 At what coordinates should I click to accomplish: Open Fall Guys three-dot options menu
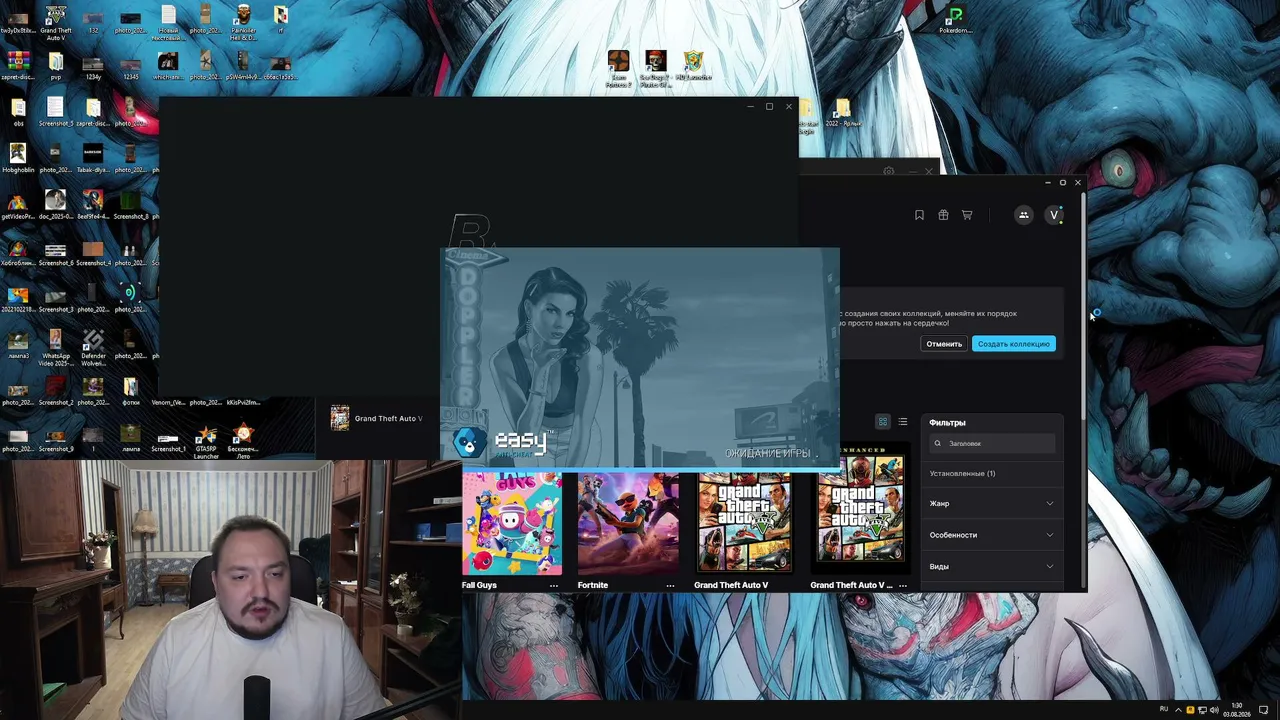pyautogui.click(x=554, y=585)
